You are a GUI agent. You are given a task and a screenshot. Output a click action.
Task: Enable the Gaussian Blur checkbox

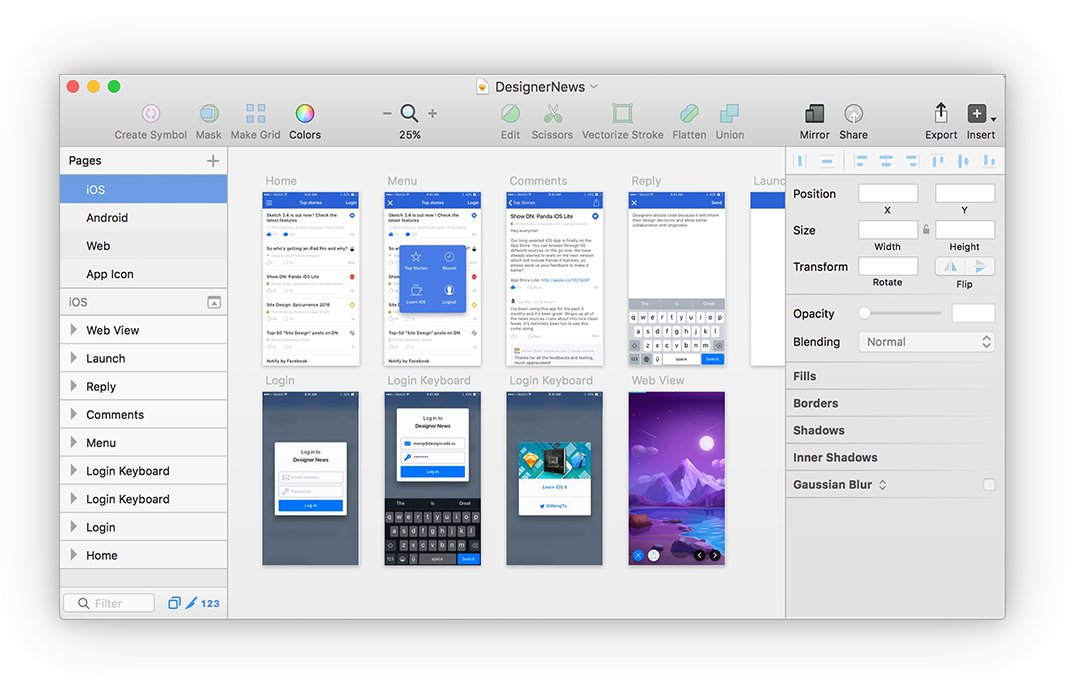(x=989, y=485)
